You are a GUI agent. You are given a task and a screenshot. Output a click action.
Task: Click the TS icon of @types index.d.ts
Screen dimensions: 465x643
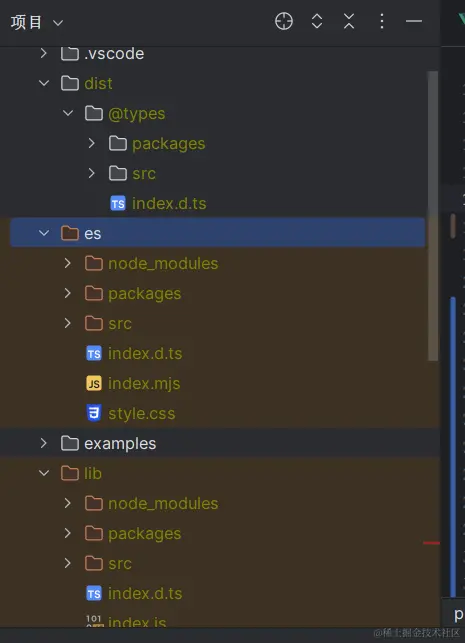(x=118, y=203)
